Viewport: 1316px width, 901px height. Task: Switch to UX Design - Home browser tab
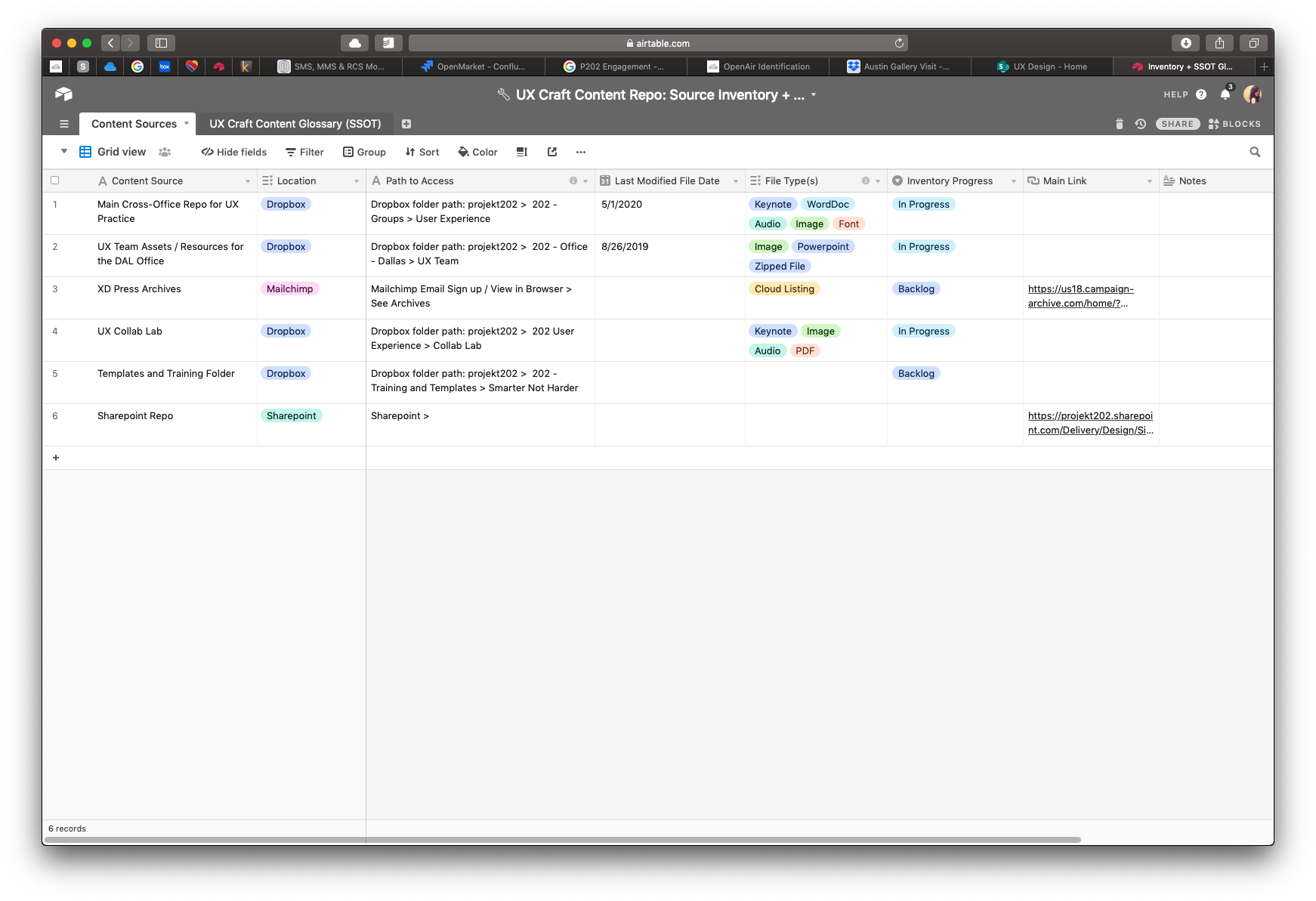coord(1043,66)
